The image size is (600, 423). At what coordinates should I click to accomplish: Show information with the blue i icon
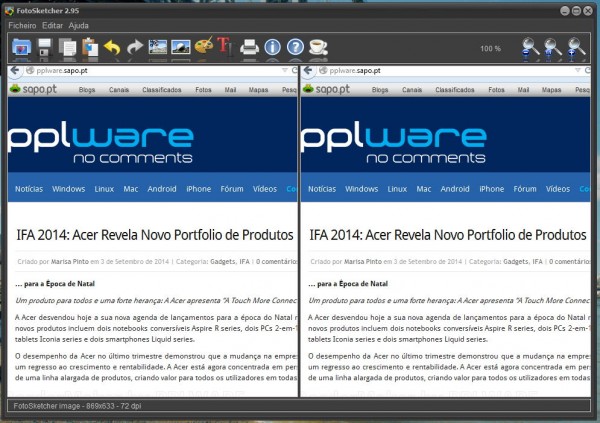pos(272,47)
